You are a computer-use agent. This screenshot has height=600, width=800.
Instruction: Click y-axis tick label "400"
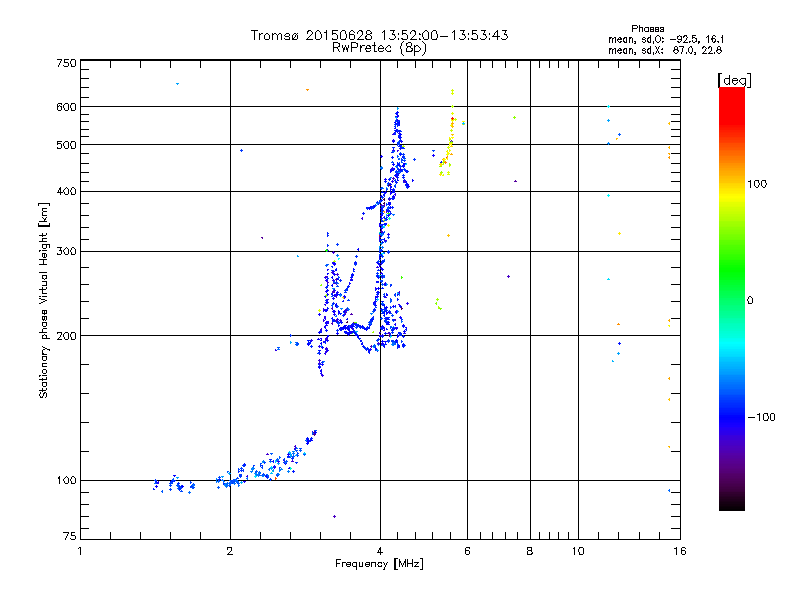coord(66,191)
